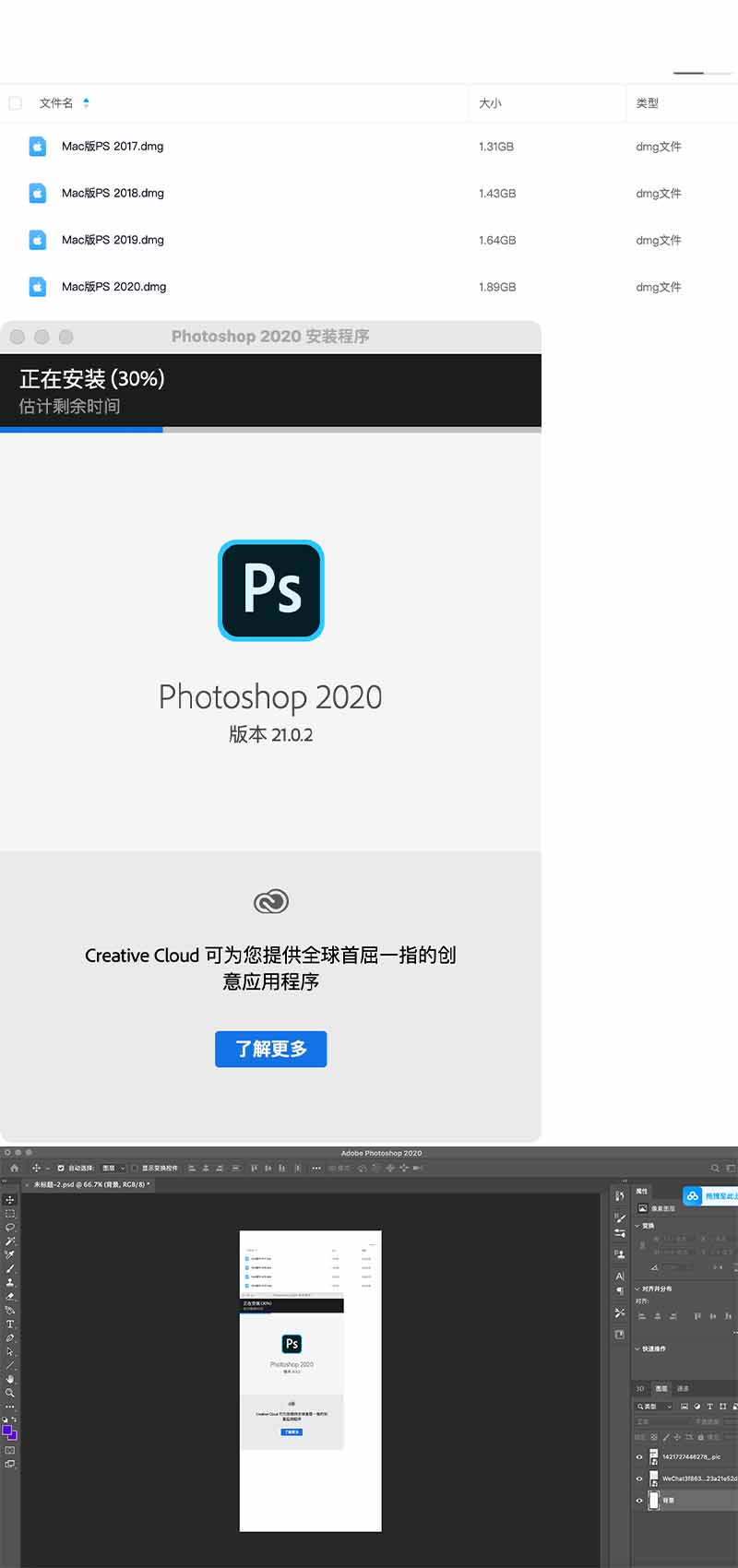
Task: Hide the 1421727446278_.pic layer
Action: pos(639,1457)
